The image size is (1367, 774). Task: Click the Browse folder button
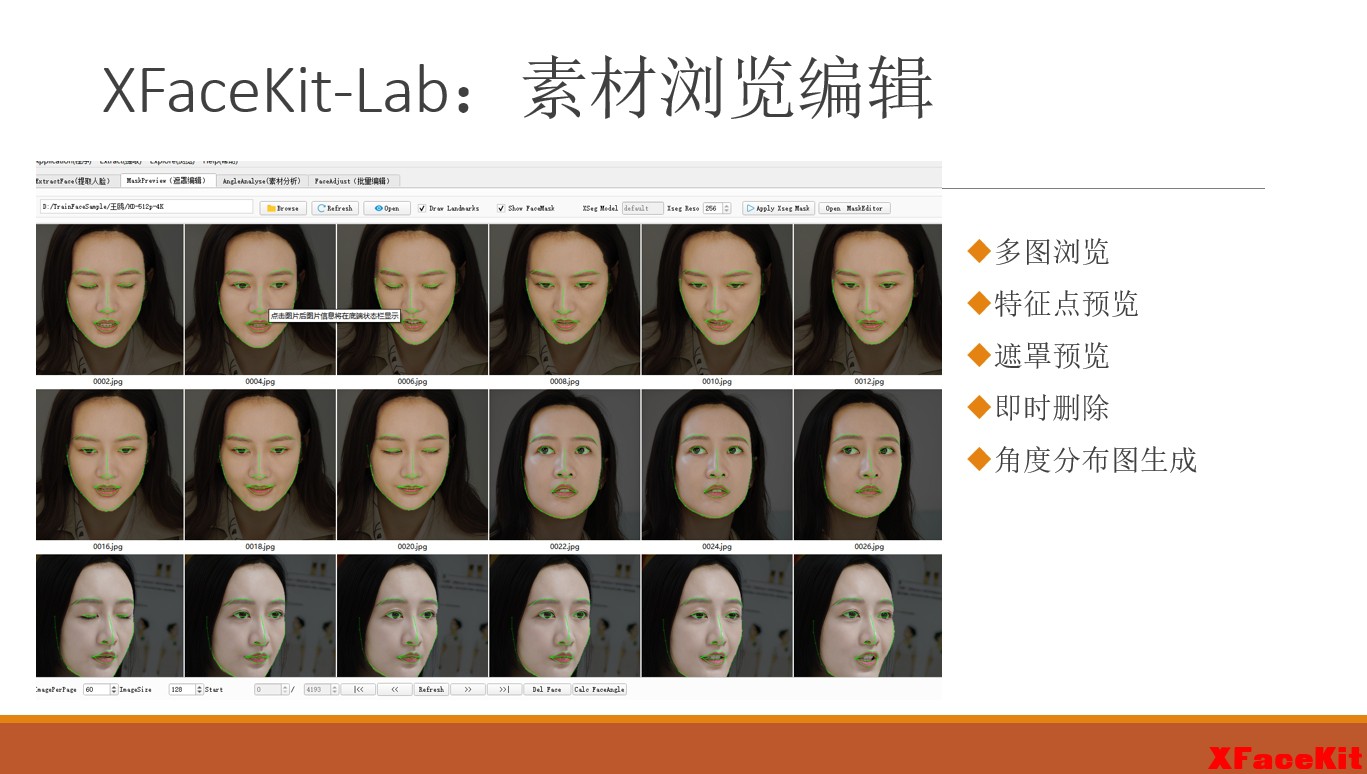283,208
